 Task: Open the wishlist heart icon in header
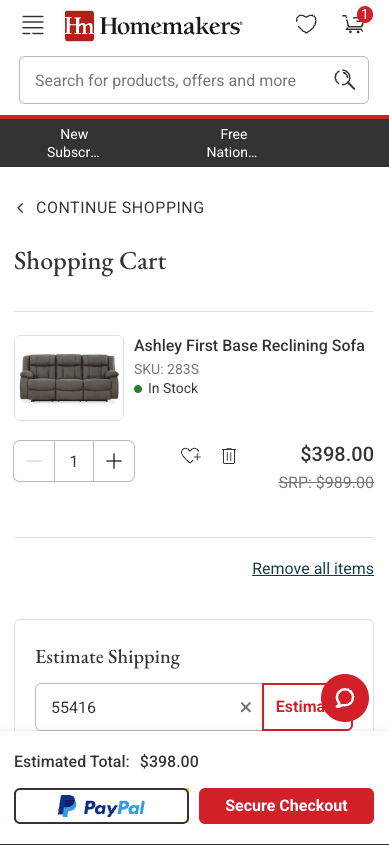(x=306, y=24)
